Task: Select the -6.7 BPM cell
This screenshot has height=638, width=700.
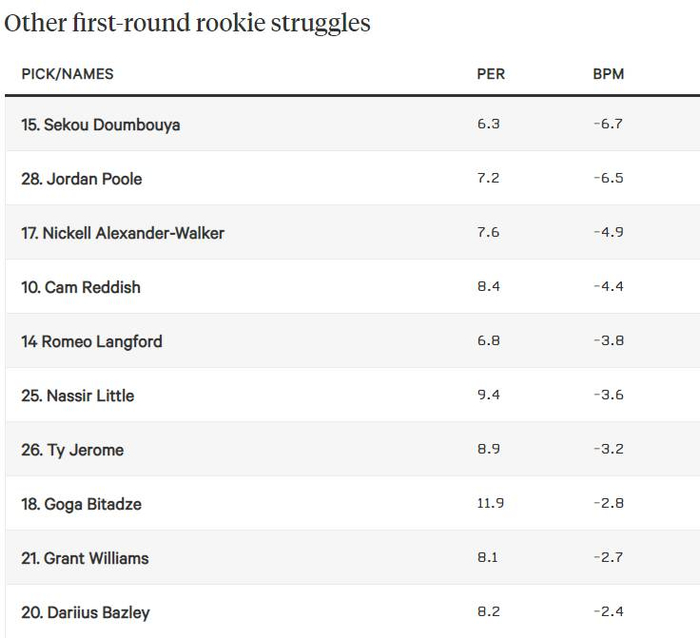Action: click(608, 124)
